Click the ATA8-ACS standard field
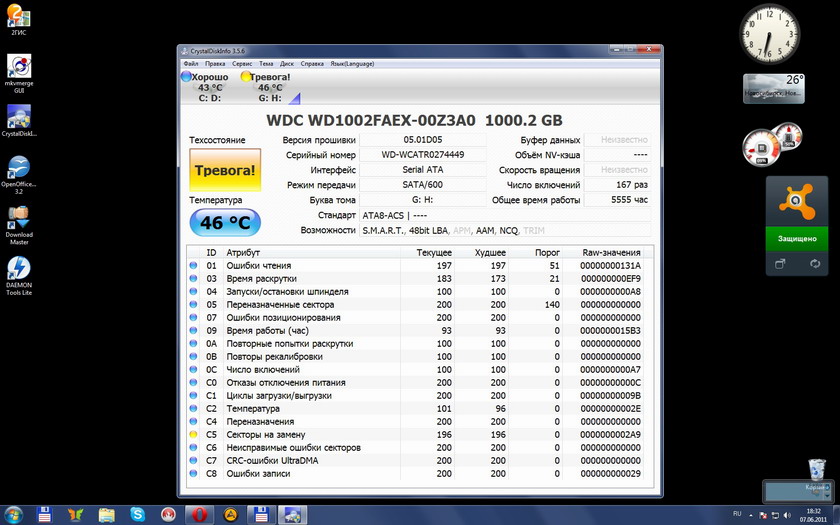This screenshot has height=525, width=840. 505,215
